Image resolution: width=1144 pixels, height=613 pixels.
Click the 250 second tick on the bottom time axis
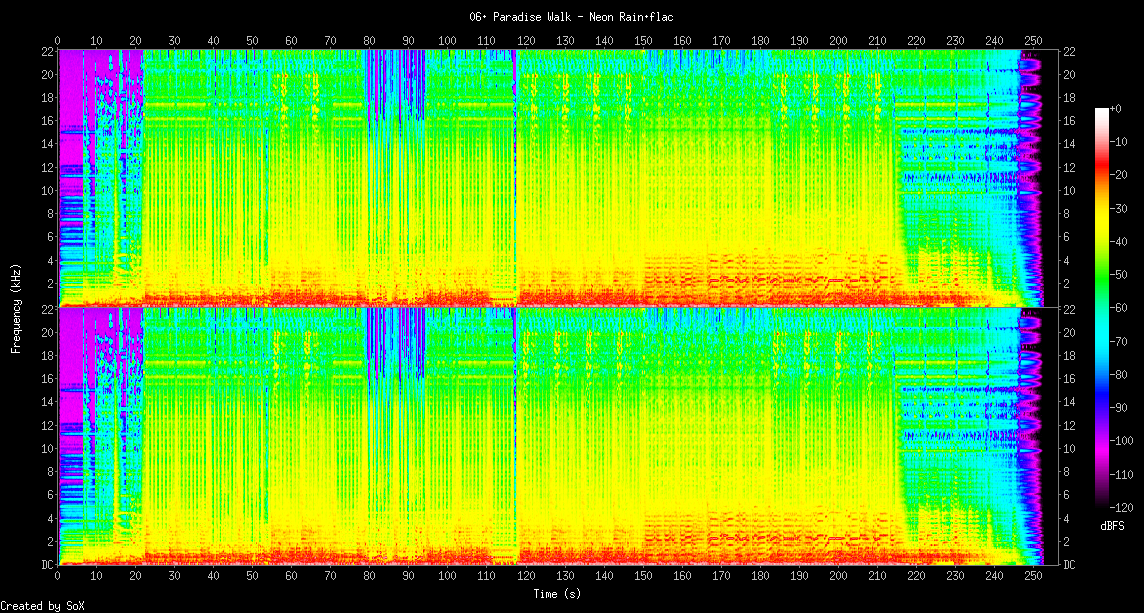coord(1033,577)
